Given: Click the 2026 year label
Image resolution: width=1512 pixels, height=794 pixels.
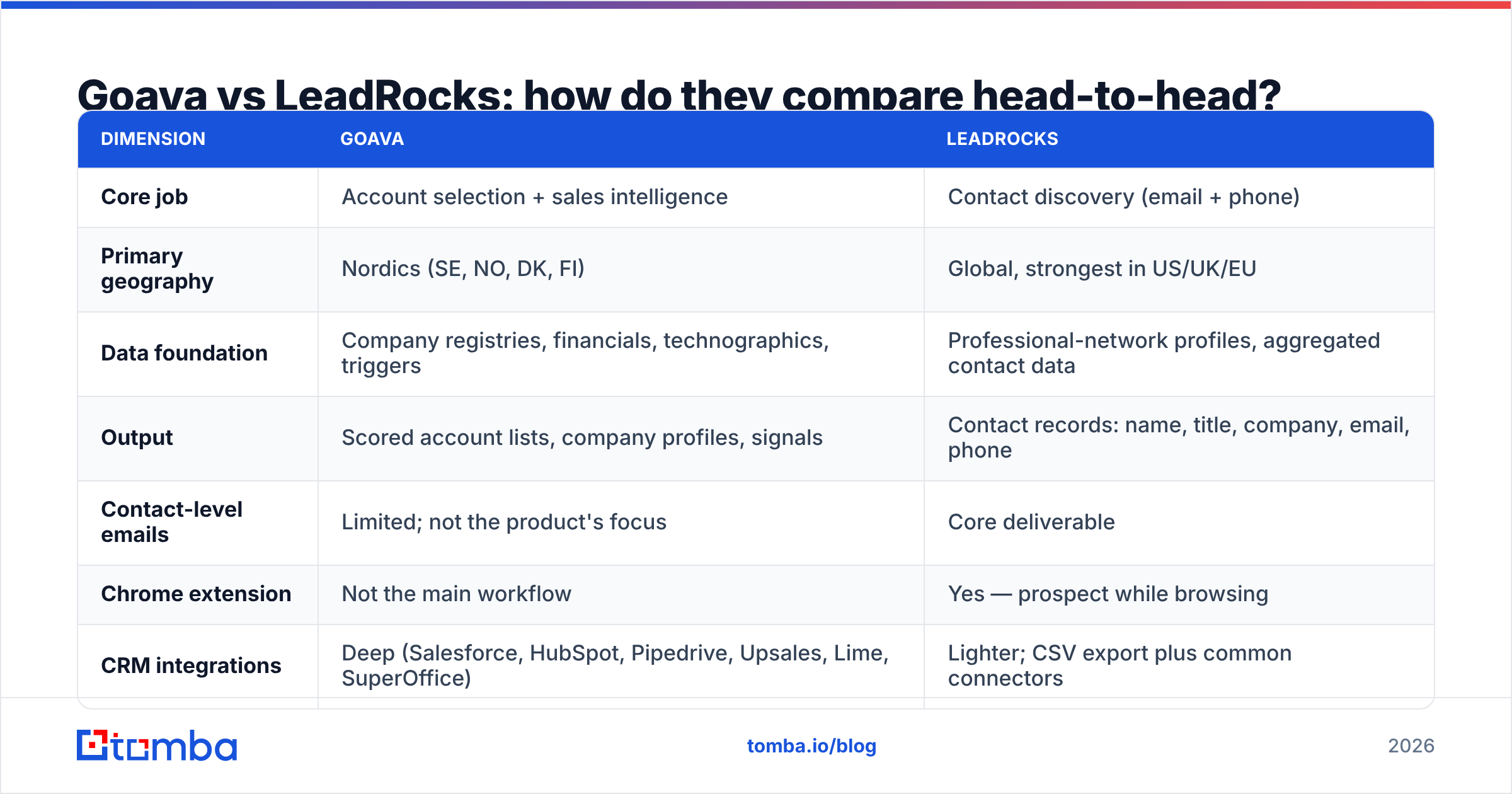Looking at the screenshot, I should click(1411, 746).
